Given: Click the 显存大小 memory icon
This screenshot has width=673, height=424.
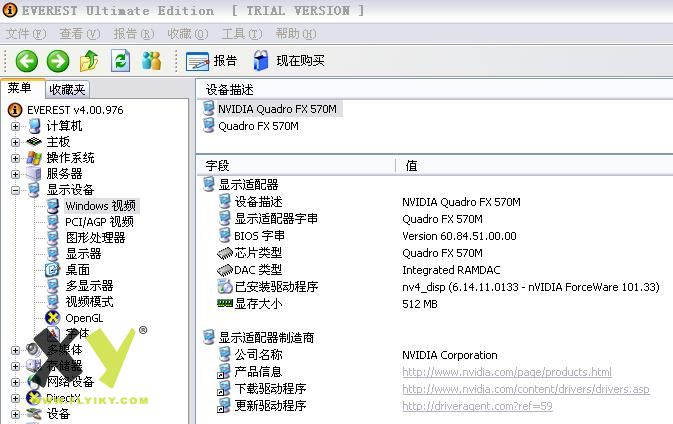Looking at the screenshot, I should point(225,303).
